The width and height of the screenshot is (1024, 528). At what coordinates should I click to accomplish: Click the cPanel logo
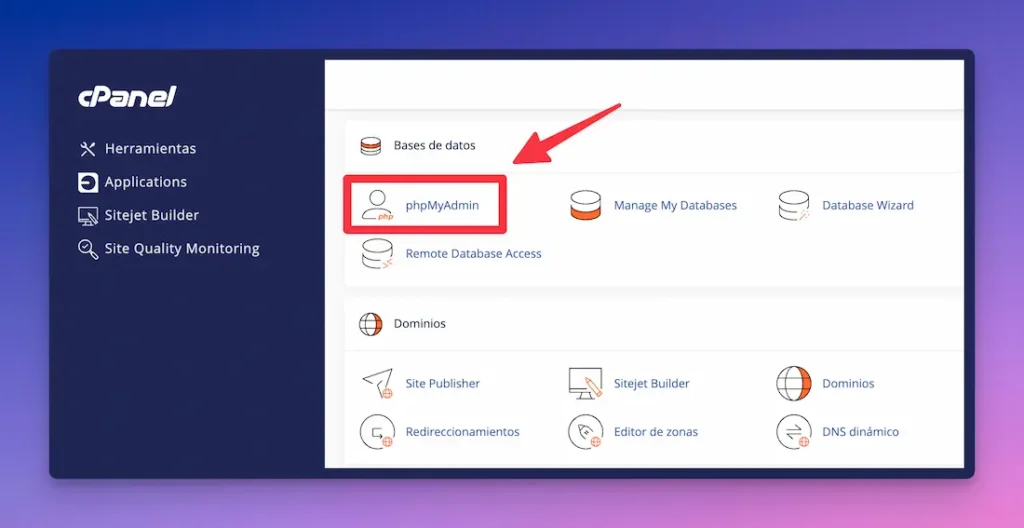point(127,97)
